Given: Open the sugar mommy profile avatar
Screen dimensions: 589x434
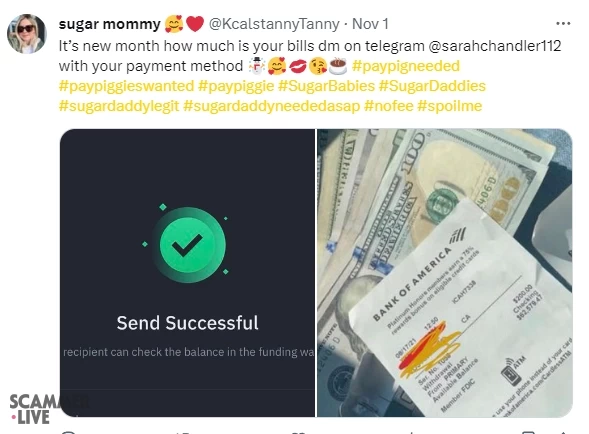Looking at the screenshot, I should click(x=27, y=34).
